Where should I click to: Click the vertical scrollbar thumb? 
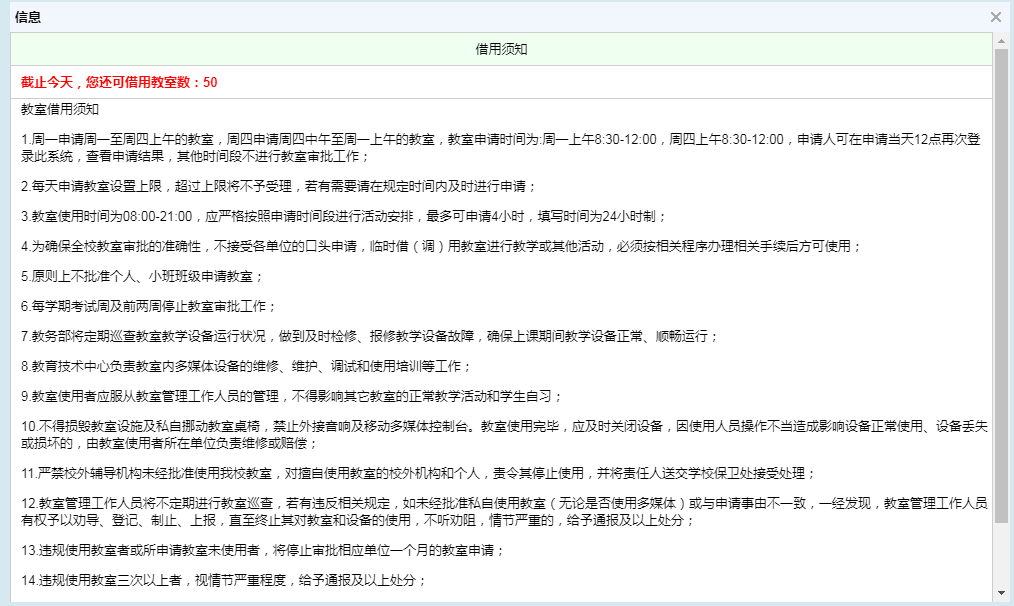(1001, 285)
